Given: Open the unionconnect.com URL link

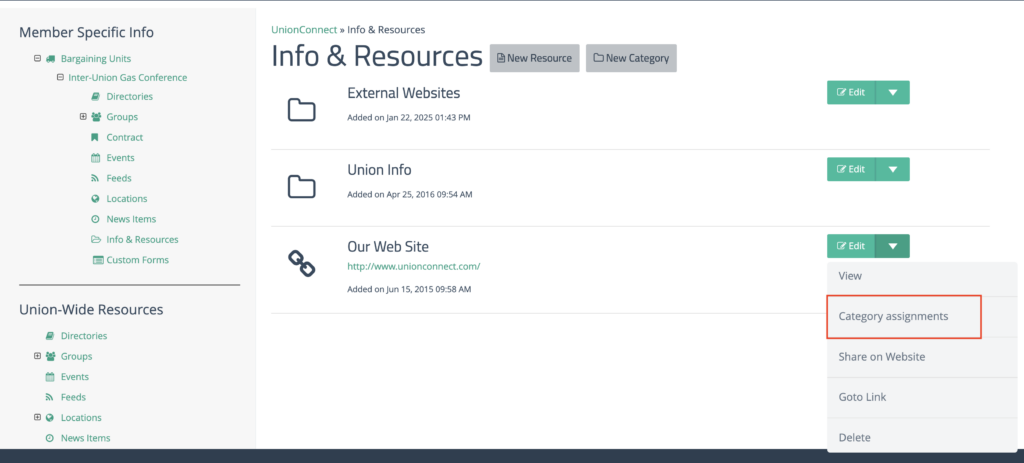Looking at the screenshot, I should click(x=414, y=267).
